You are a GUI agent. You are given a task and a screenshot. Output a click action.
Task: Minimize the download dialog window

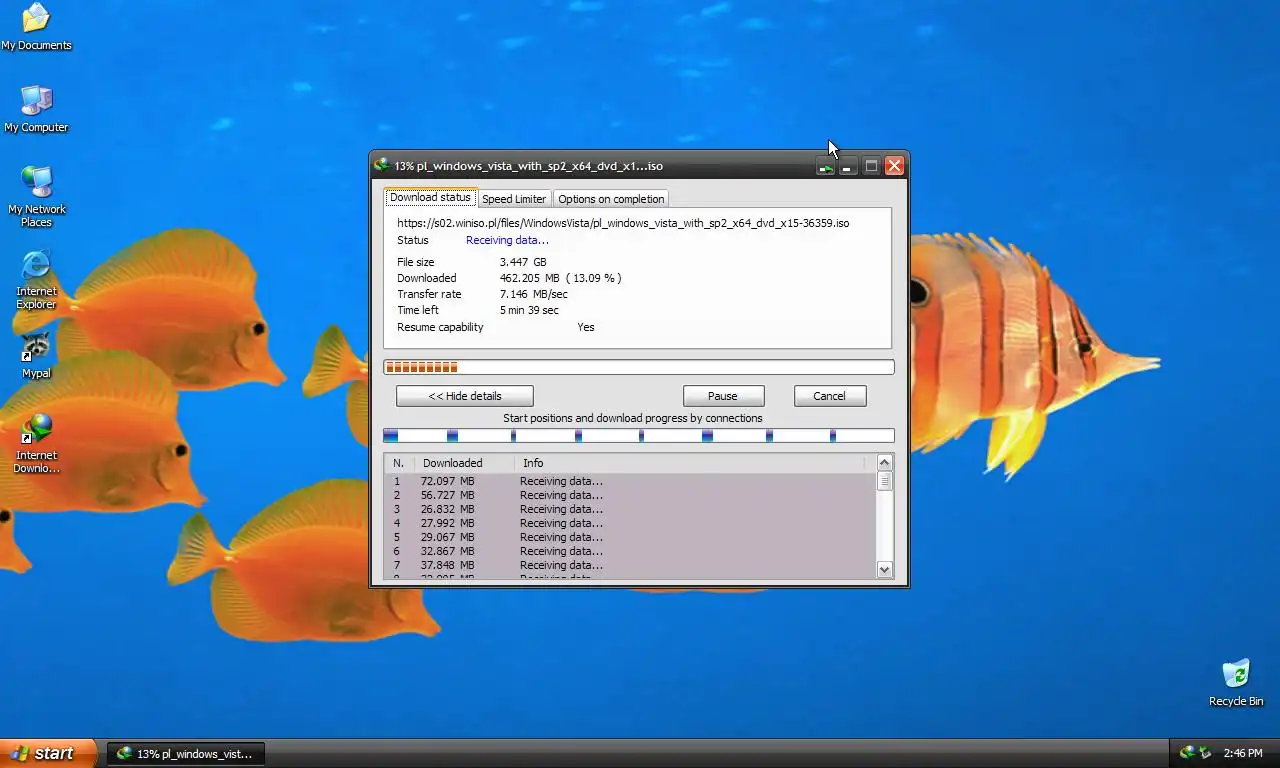pyautogui.click(x=848, y=166)
